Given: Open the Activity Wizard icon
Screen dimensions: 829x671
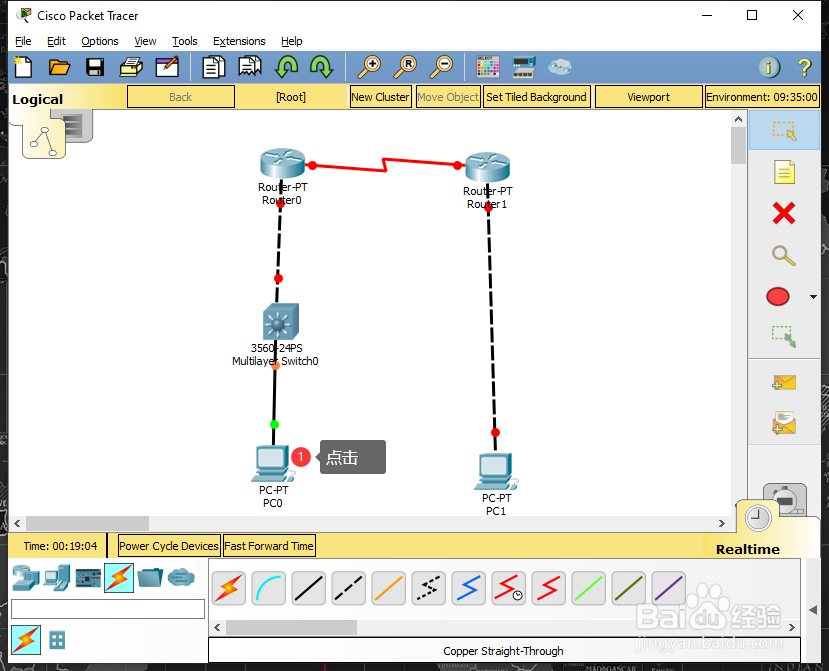Looking at the screenshot, I should click(167, 67).
